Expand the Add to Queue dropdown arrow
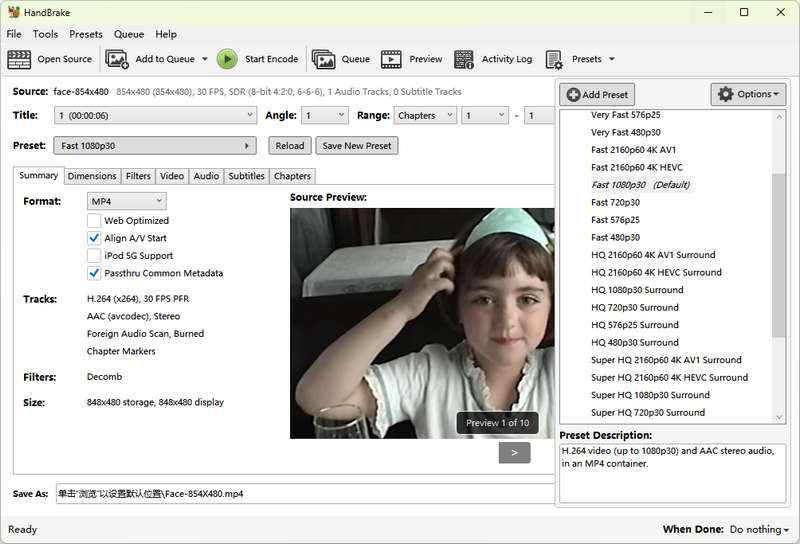 point(205,59)
